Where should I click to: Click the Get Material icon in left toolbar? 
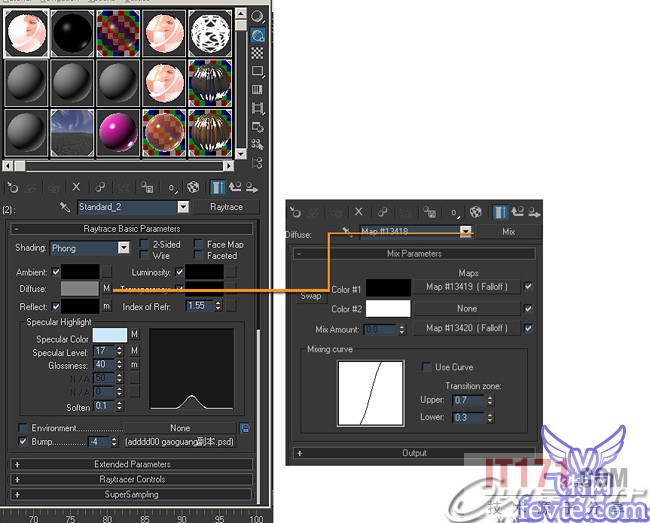[12, 186]
